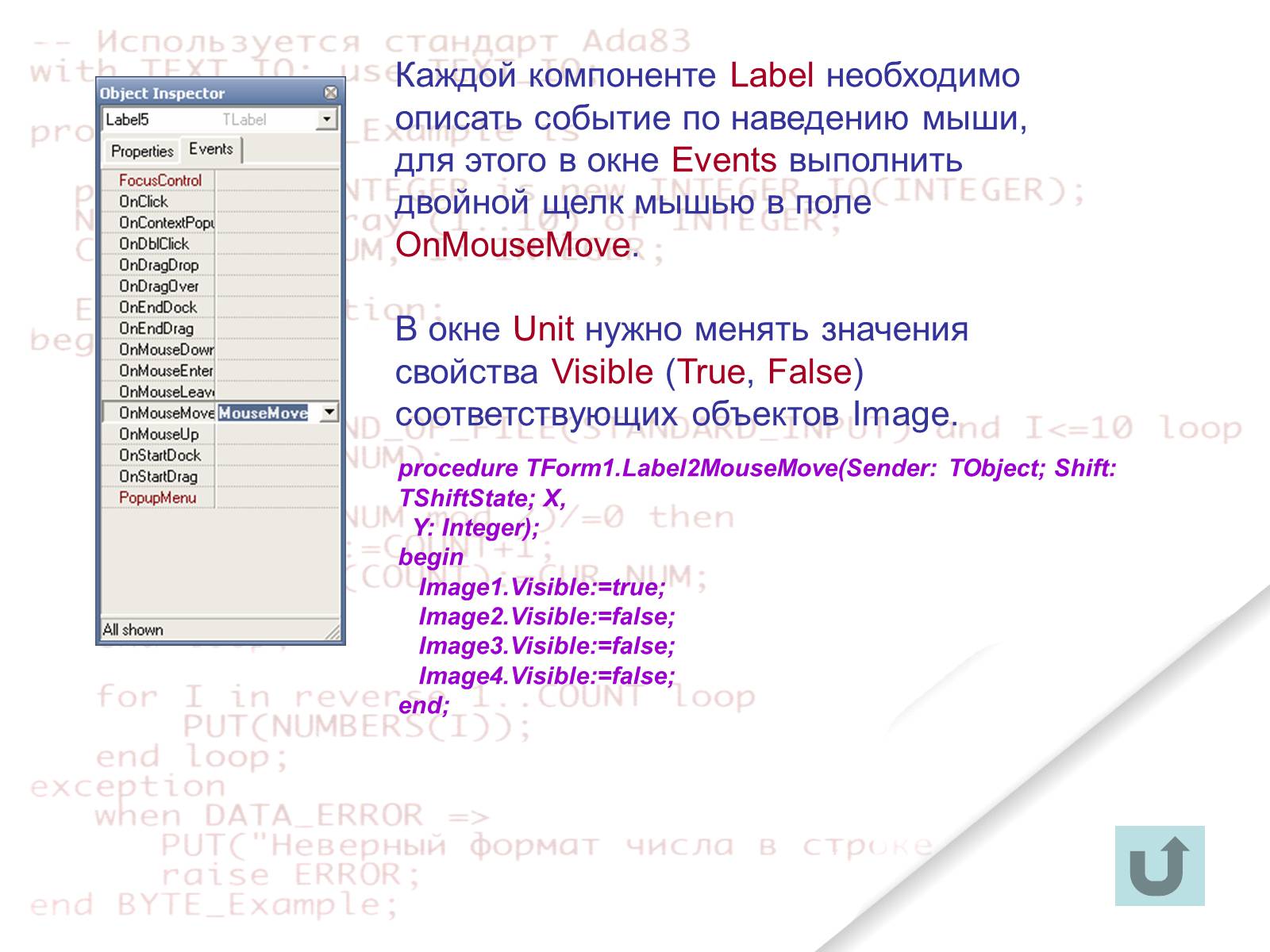Screen dimensions: 1270x952
Task: Select the OnEndDrag event row
Action: tap(220, 328)
